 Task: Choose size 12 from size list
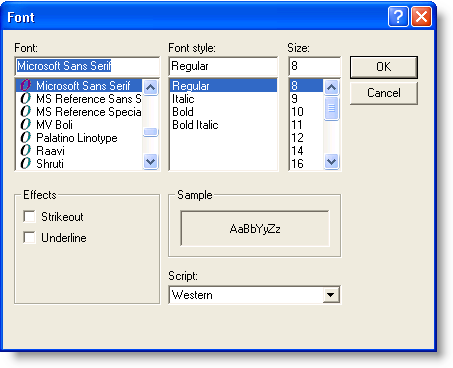(x=297, y=138)
